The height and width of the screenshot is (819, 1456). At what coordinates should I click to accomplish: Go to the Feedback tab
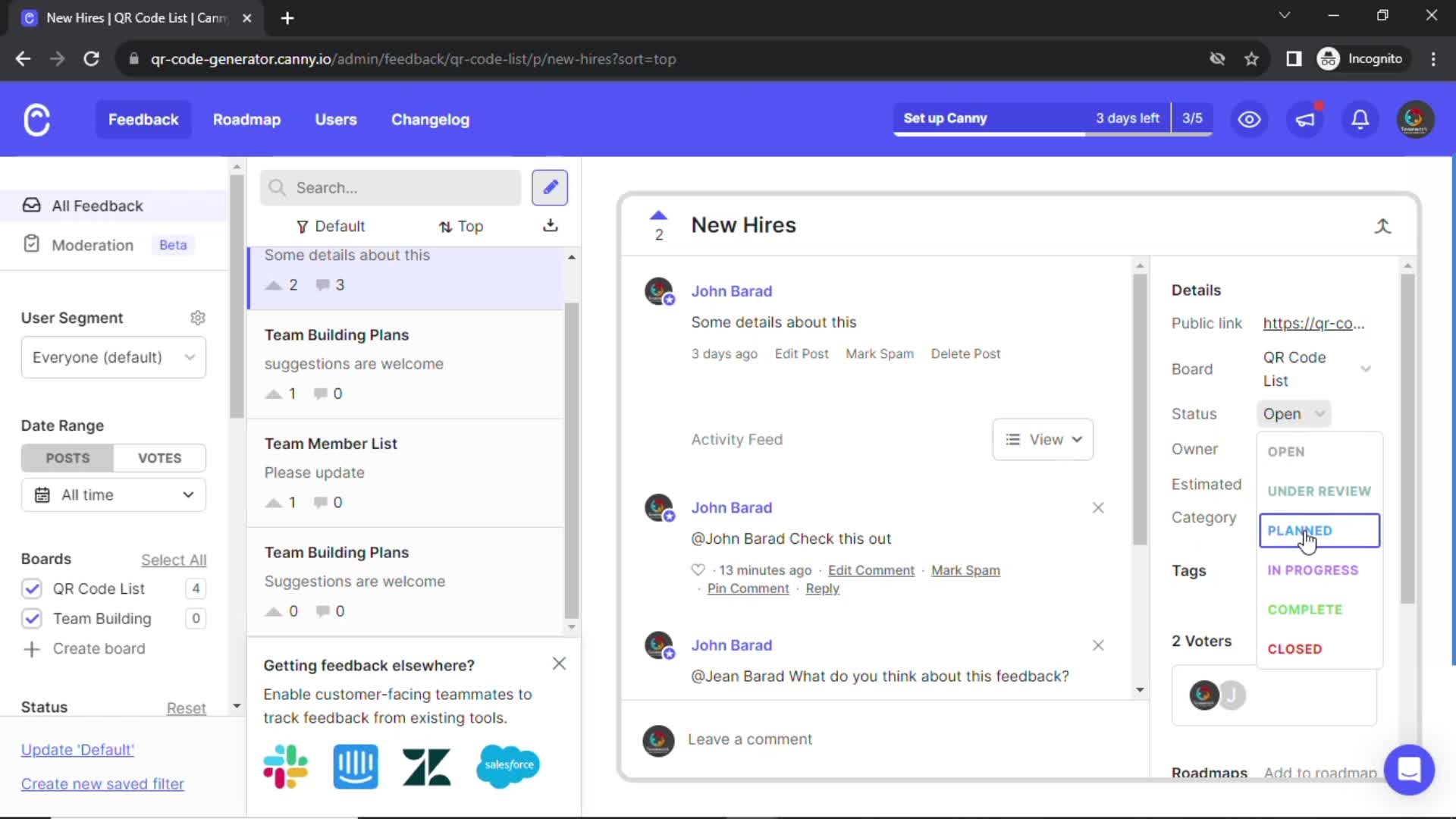click(x=143, y=120)
